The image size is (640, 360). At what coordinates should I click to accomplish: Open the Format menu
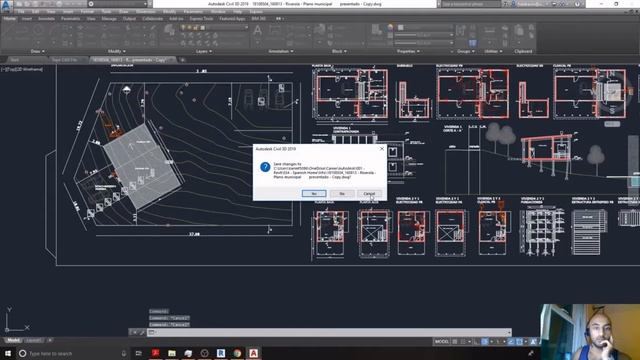coord(87,12)
